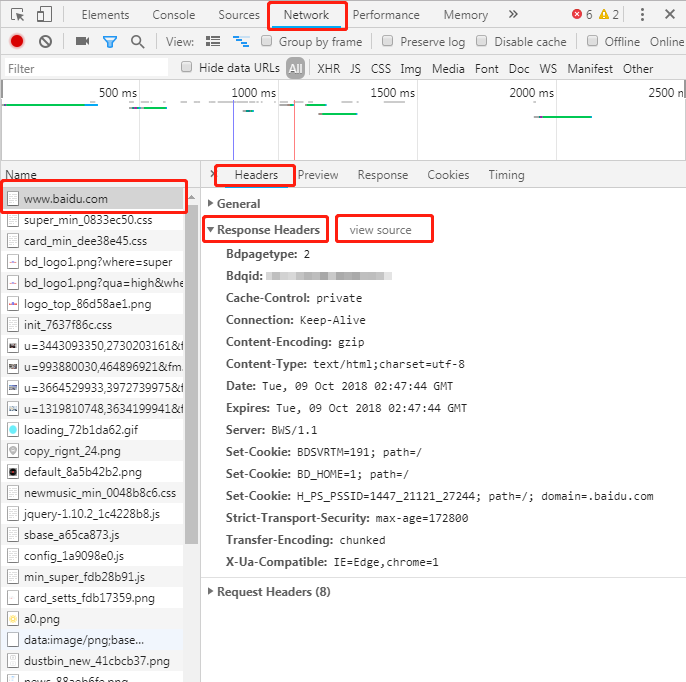Open network search with magnifier icon
The height and width of the screenshot is (682, 686).
click(137, 42)
